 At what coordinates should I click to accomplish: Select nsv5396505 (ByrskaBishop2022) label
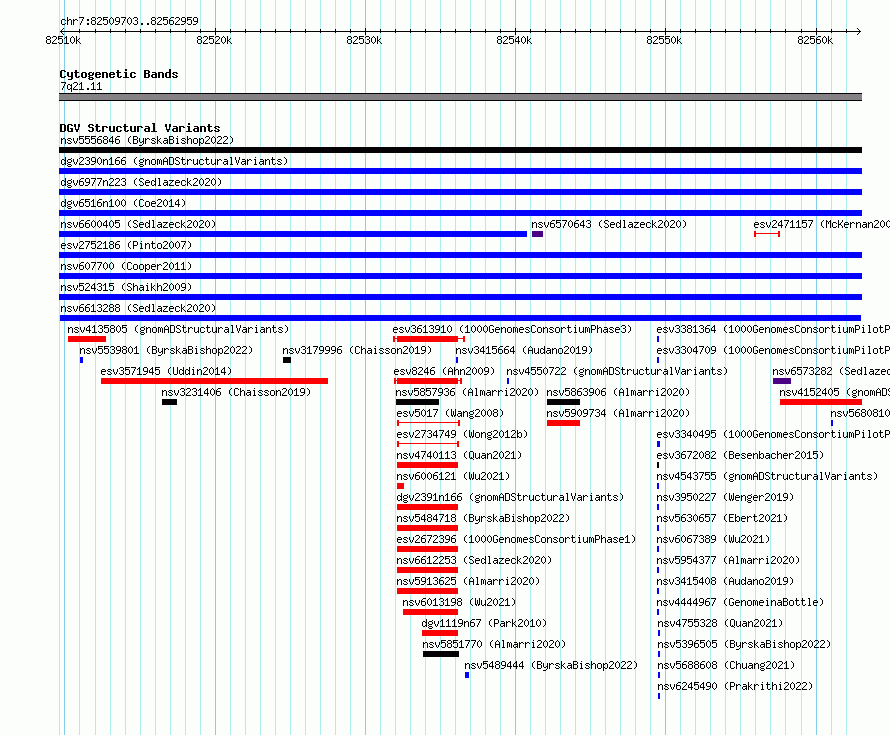coord(743,644)
